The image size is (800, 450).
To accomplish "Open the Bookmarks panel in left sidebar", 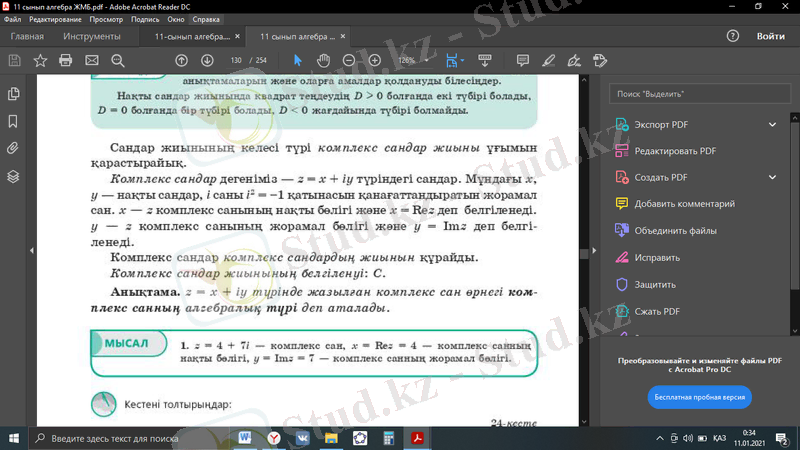I will (x=13, y=121).
